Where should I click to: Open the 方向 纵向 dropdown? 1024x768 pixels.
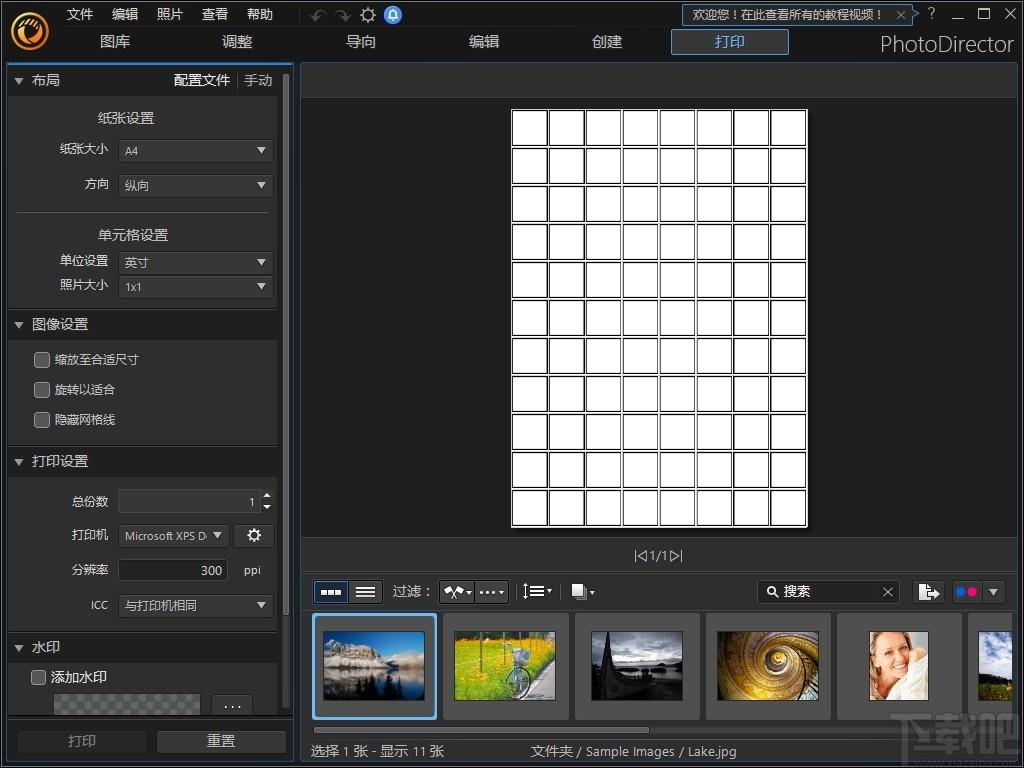(195, 185)
